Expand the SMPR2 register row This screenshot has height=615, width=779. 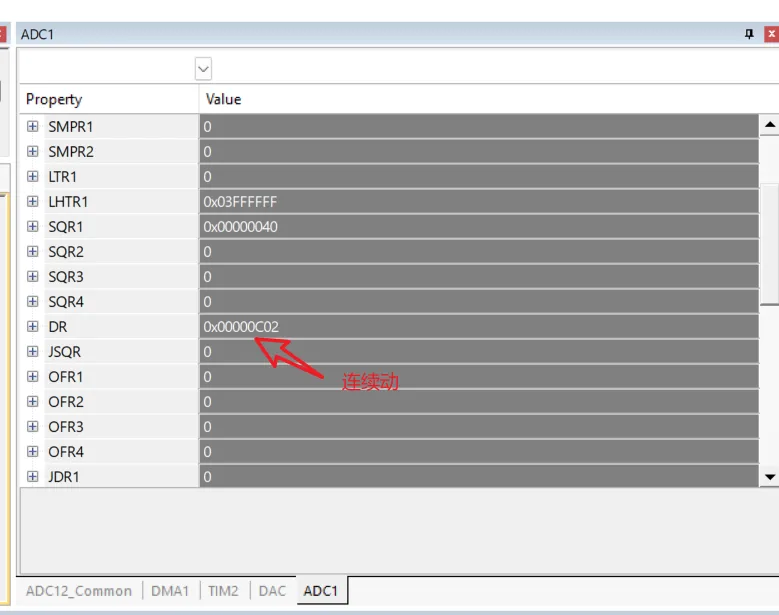(32, 151)
